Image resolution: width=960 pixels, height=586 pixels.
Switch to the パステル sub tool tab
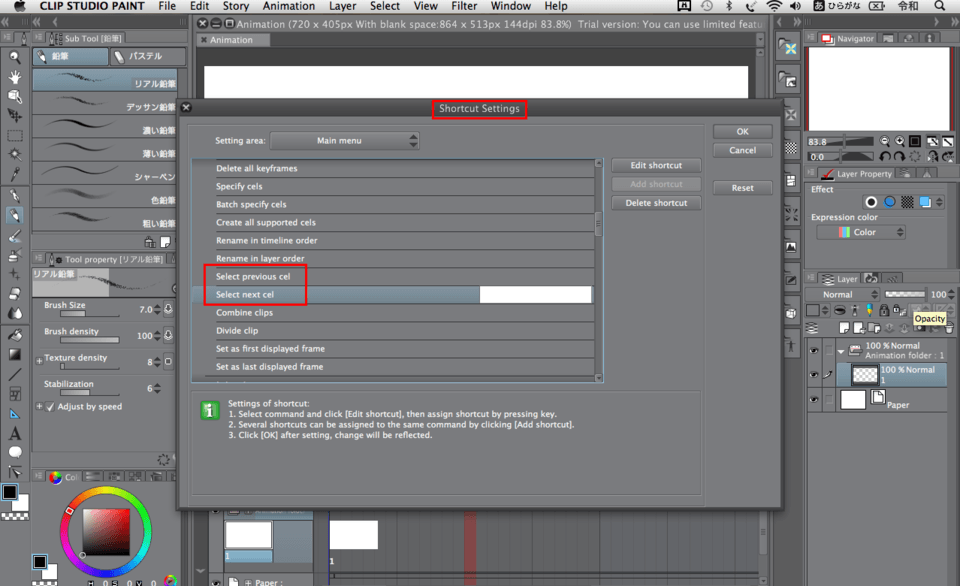147,57
